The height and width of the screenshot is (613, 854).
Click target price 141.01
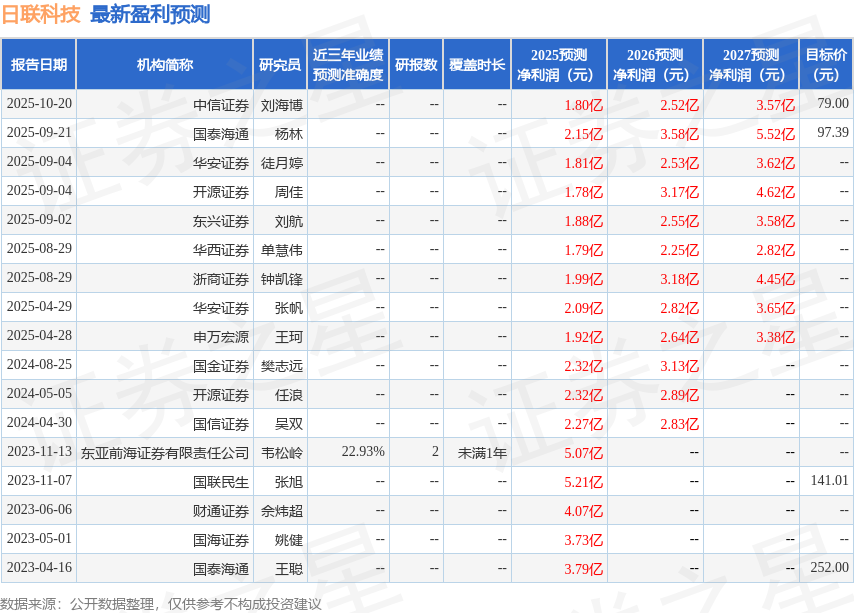[829, 480]
